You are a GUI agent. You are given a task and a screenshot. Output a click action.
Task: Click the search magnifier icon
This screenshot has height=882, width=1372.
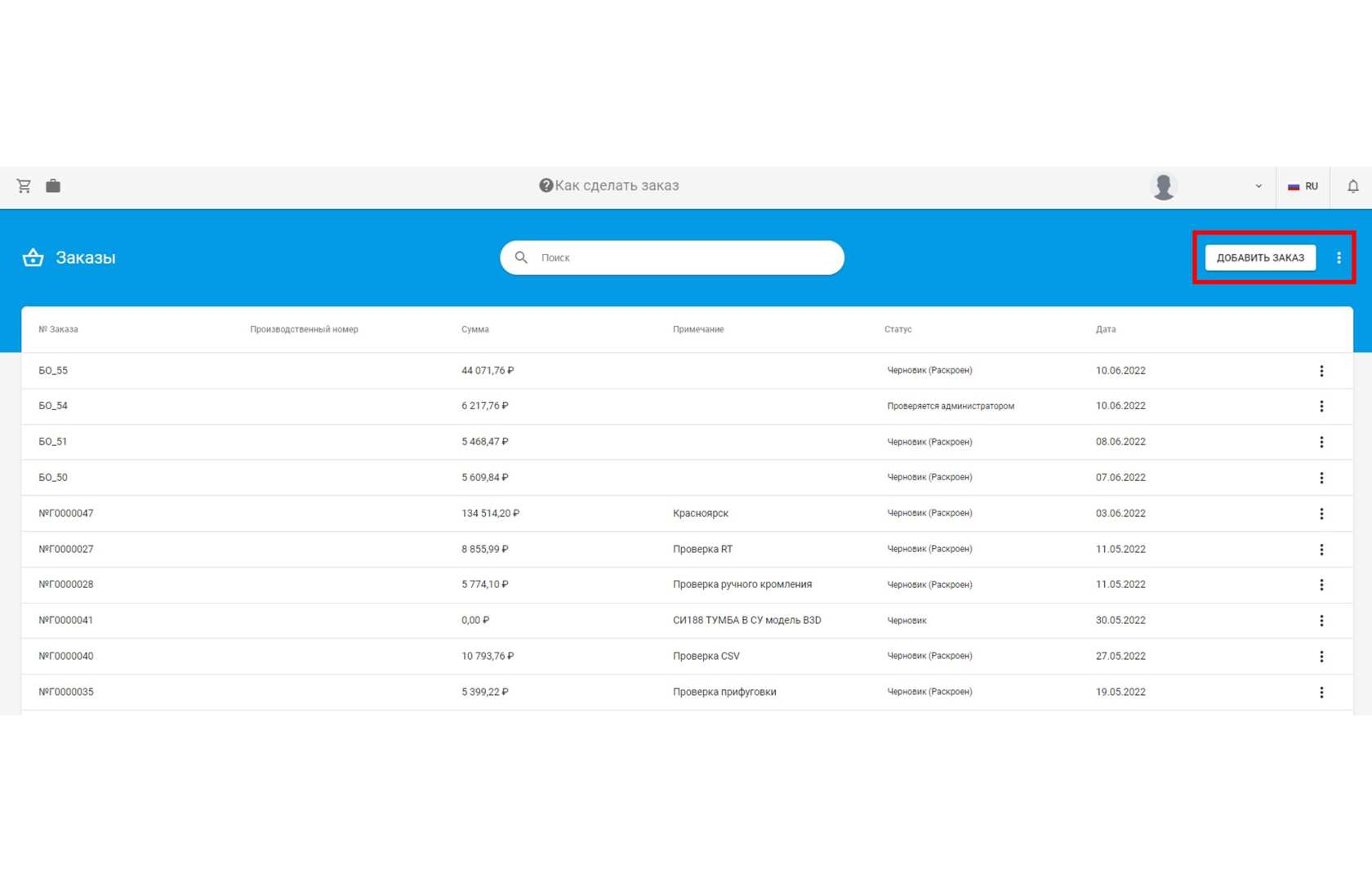pos(521,257)
